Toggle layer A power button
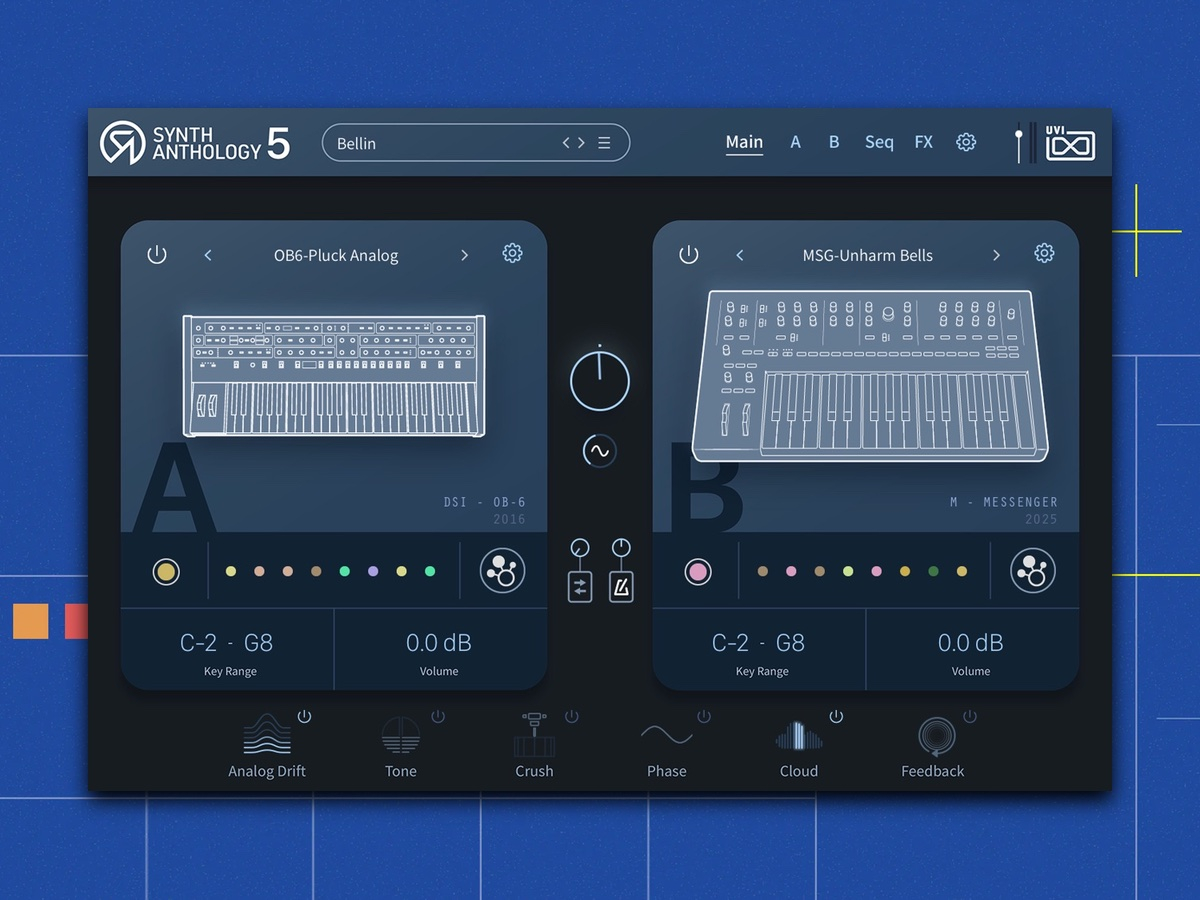1200x900 pixels. (x=157, y=255)
